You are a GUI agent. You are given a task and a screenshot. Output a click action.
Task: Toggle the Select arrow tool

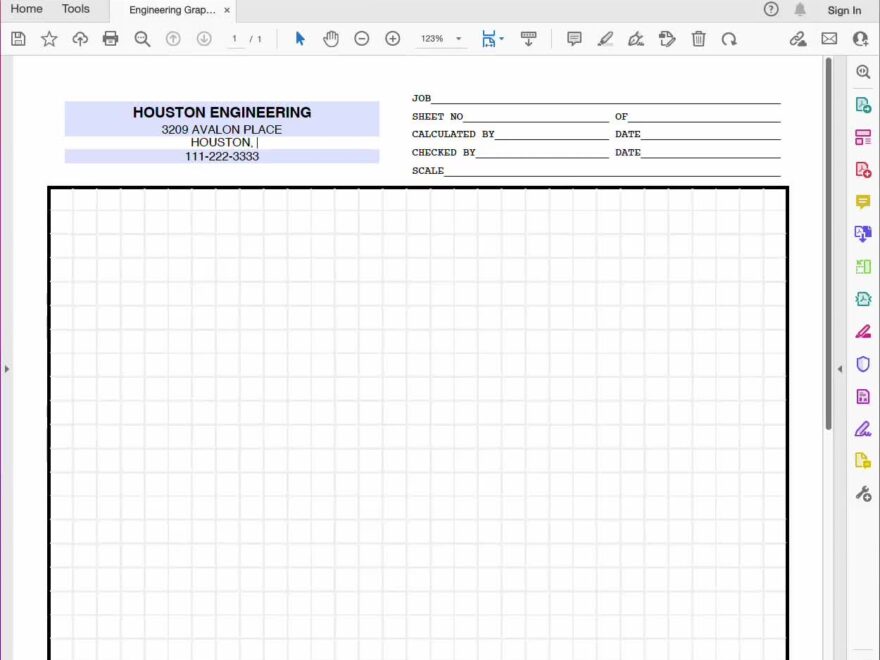[x=299, y=39]
